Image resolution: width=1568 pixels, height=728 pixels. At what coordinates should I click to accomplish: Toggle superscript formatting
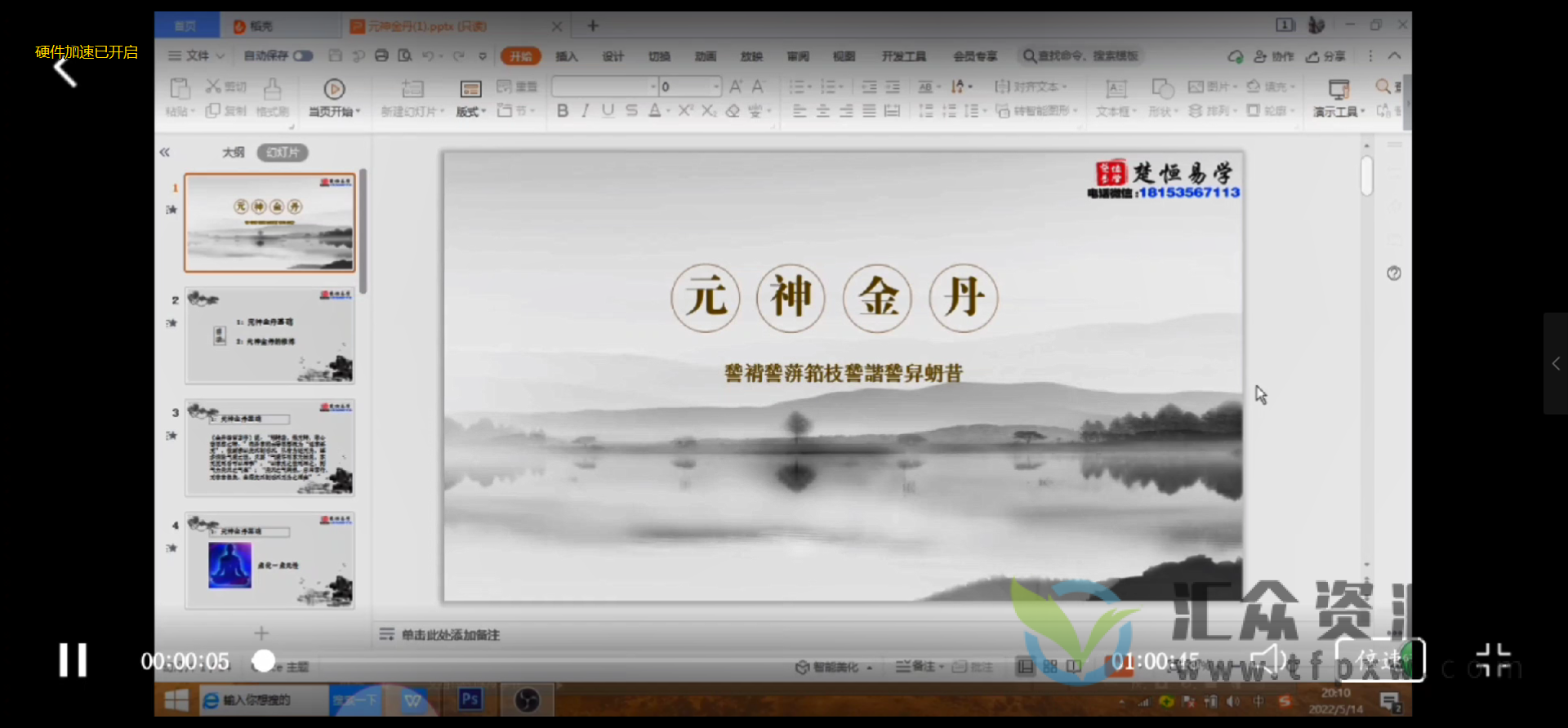685,110
